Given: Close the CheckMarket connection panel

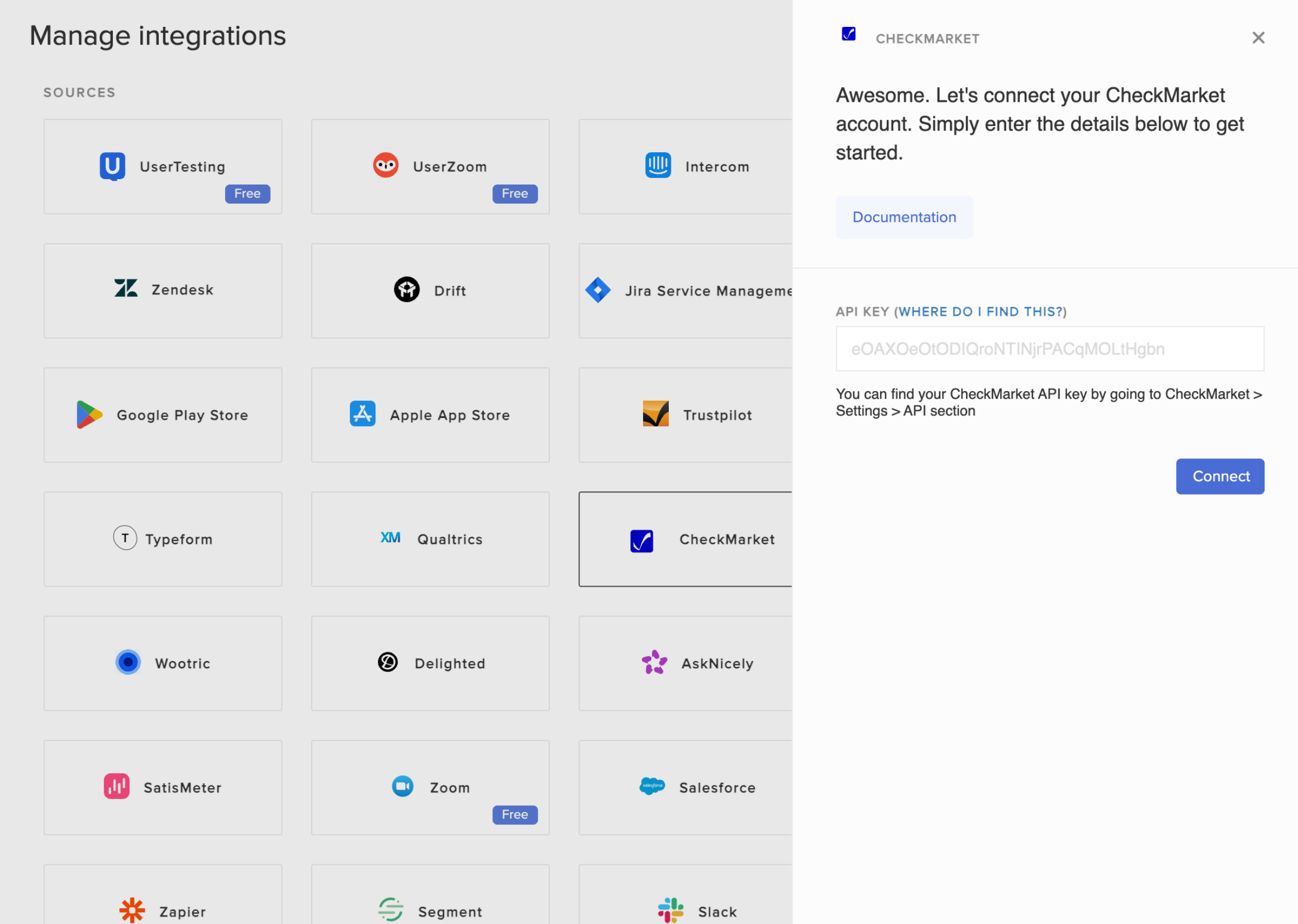Looking at the screenshot, I should 1259,38.
